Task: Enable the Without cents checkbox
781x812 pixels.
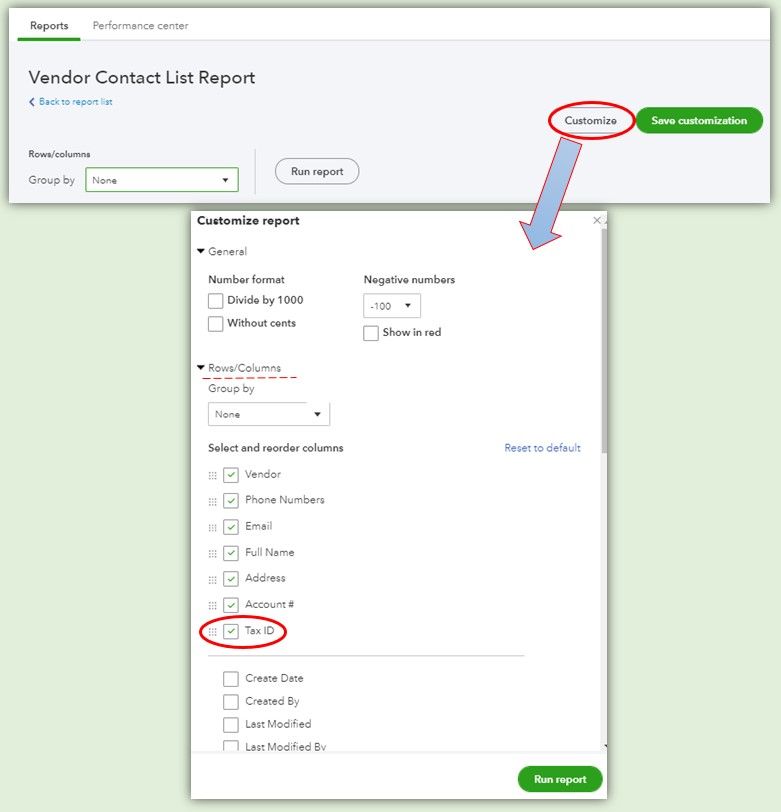Action: tap(215, 324)
